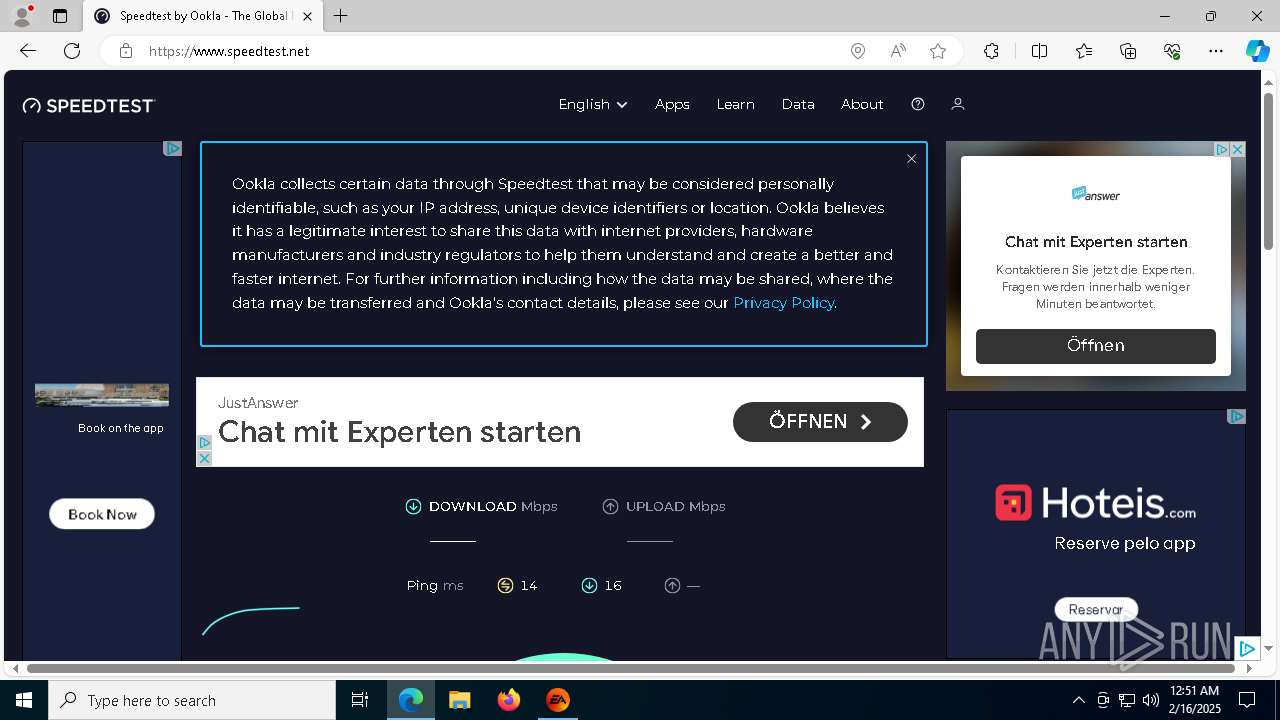Open the Windows Start menu
1280x720 pixels.
point(24,700)
